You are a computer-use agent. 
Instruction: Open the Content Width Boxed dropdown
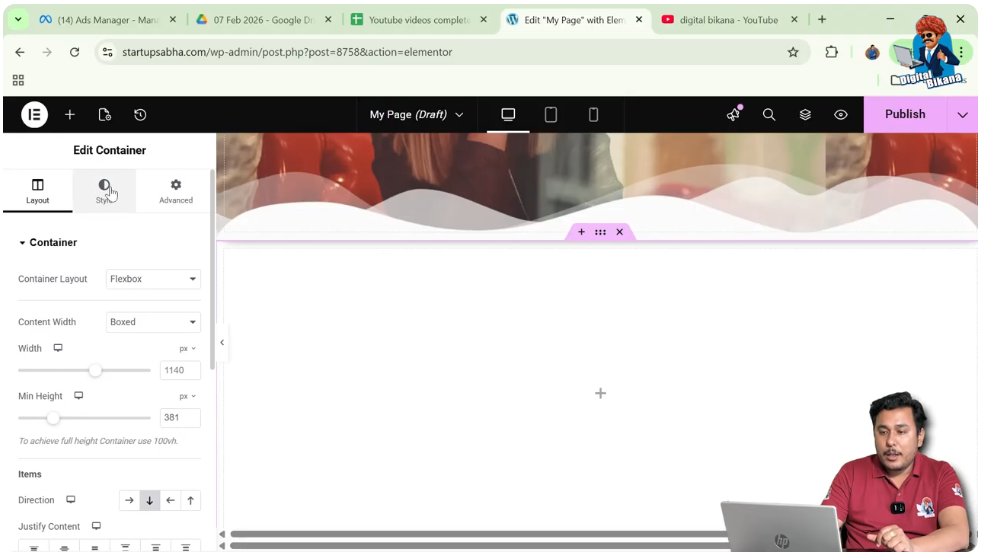click(153, 322)
